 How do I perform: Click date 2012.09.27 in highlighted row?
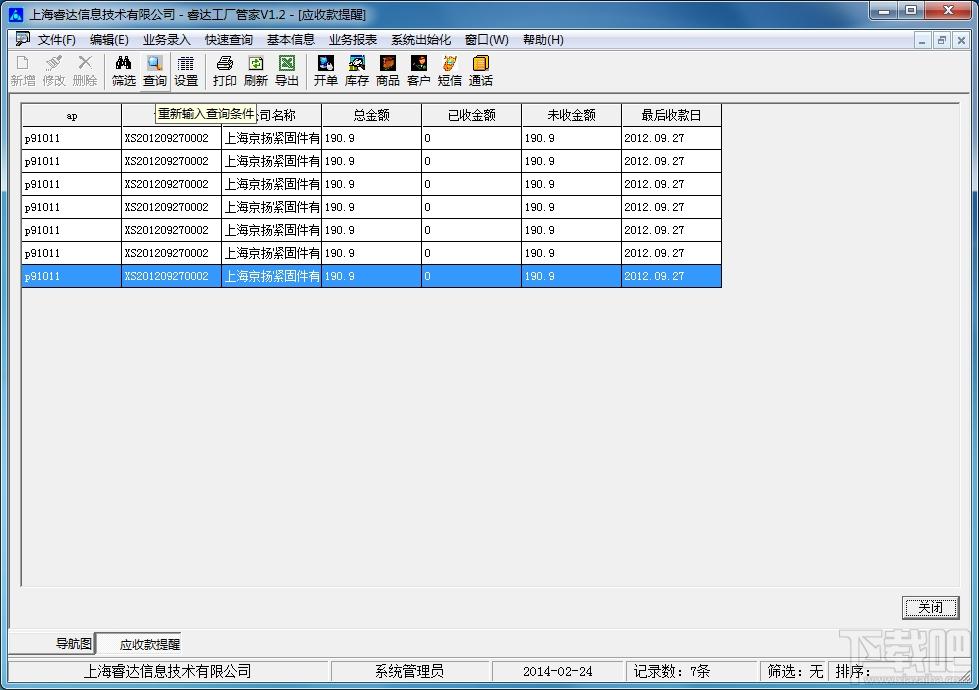click(x=671, y=276)
